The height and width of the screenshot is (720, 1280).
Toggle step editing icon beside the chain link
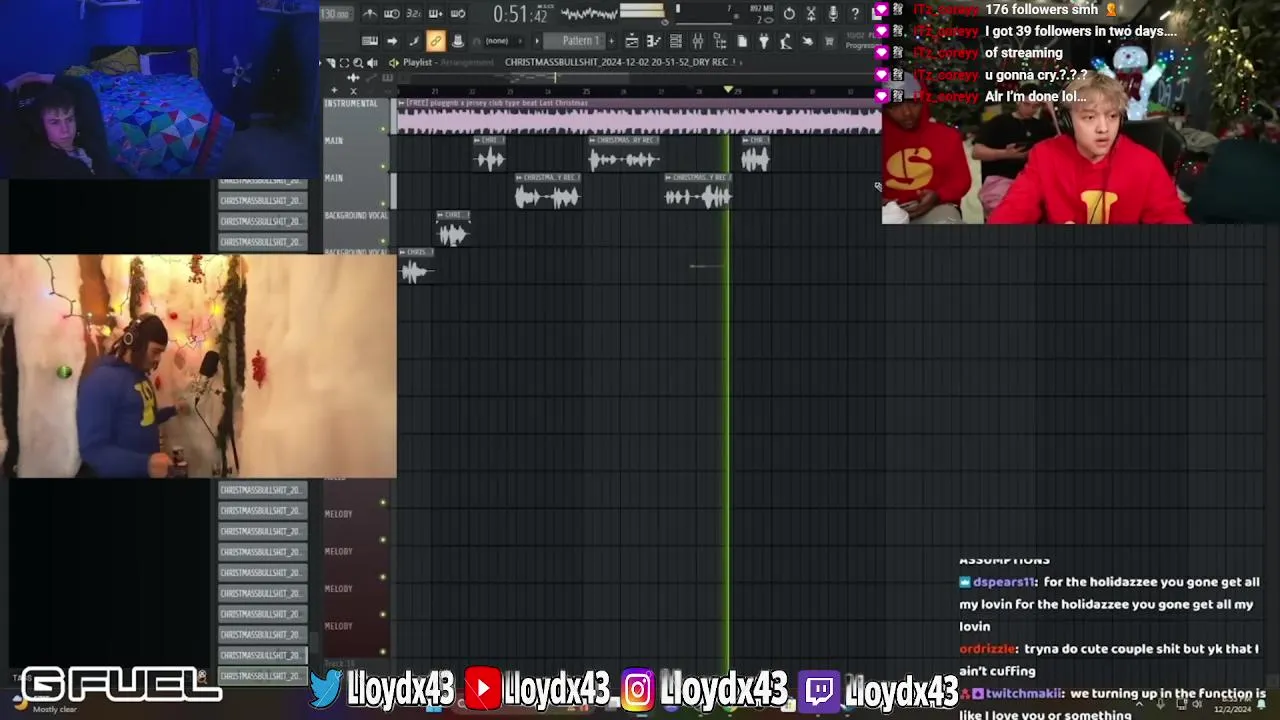point(414,41)
